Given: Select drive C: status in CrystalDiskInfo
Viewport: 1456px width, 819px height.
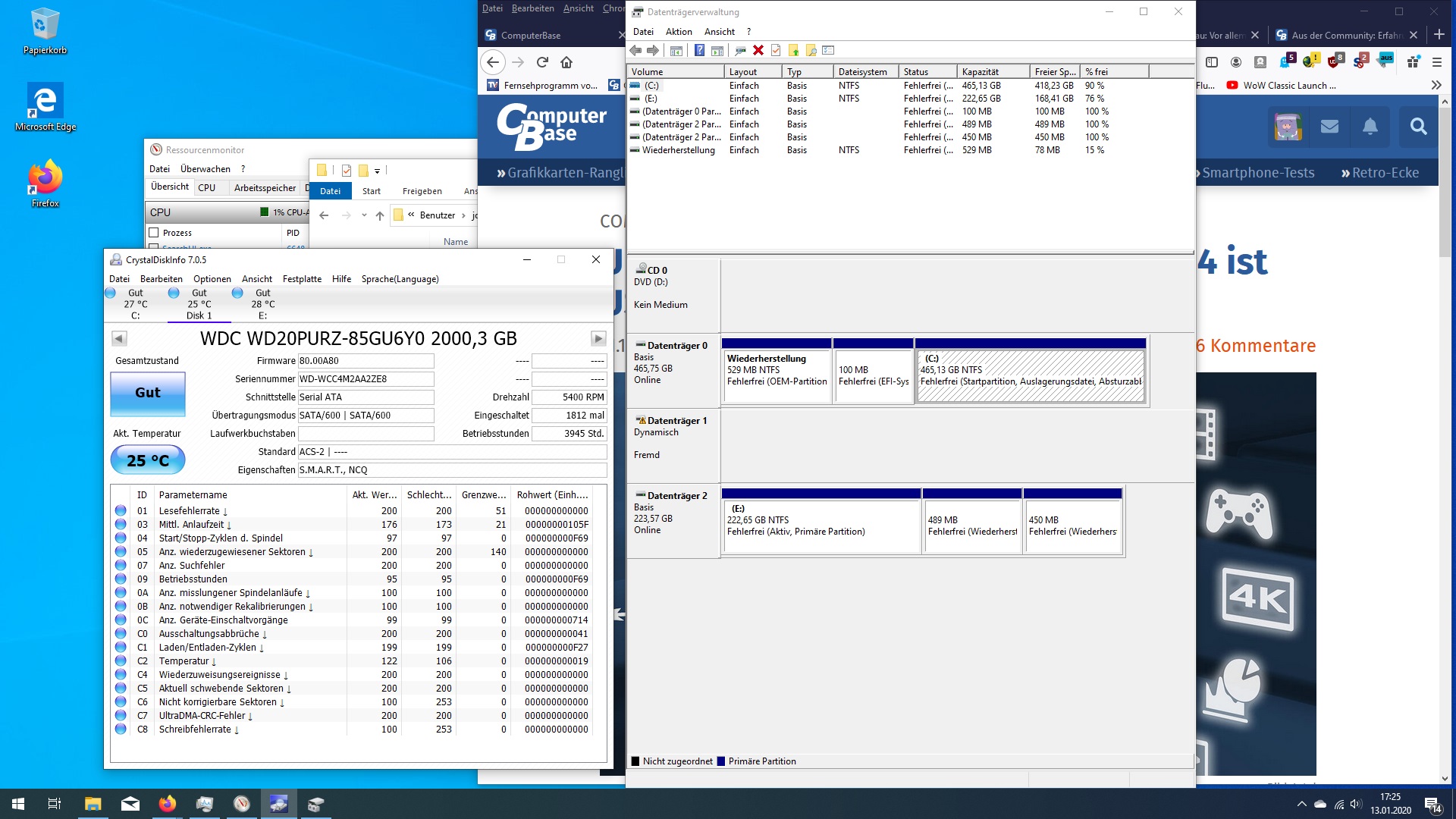Looking at the screenshot, I should pos(135,304).
